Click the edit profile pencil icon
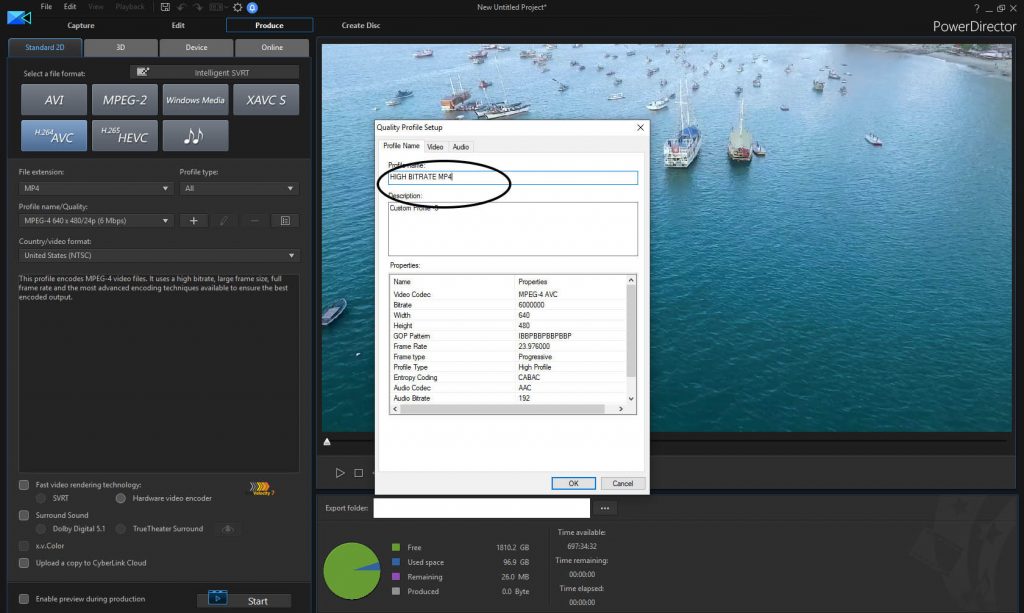Screen dimensions: 1024x613 coord(224,221)
